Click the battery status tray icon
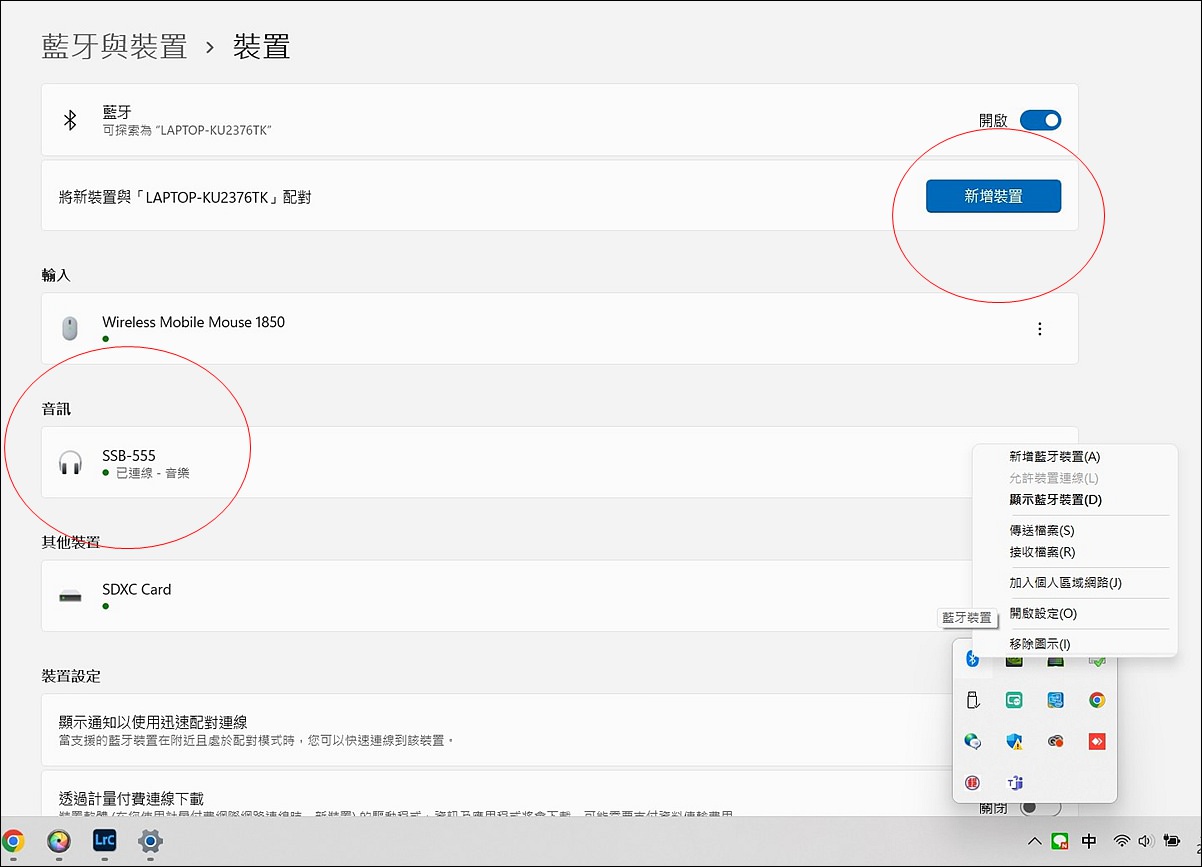Screen dimensions: 1202x867 point(1171,841)
